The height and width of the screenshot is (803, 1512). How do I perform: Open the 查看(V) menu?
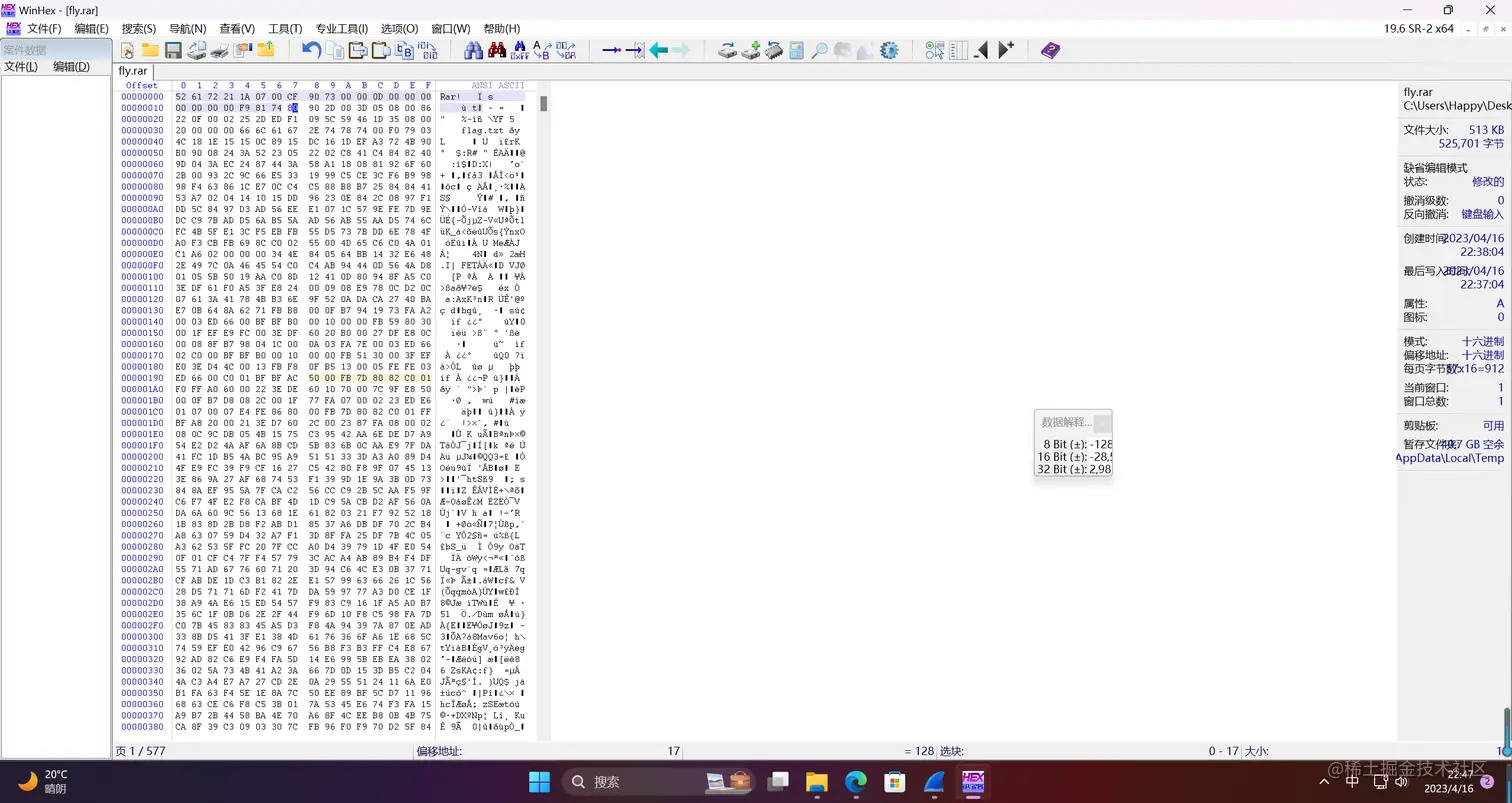(237, 29)
